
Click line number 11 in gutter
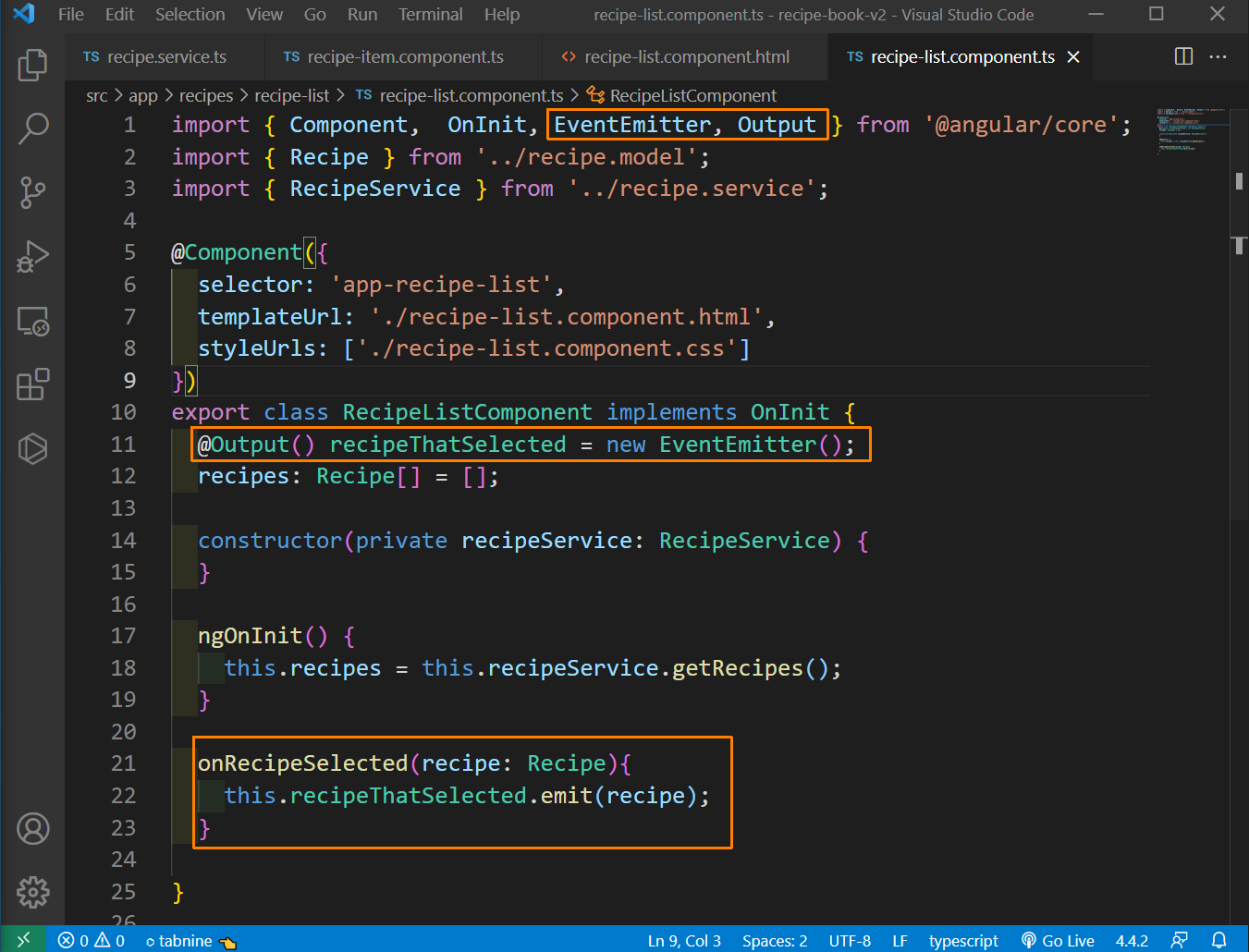click(123, 445)
